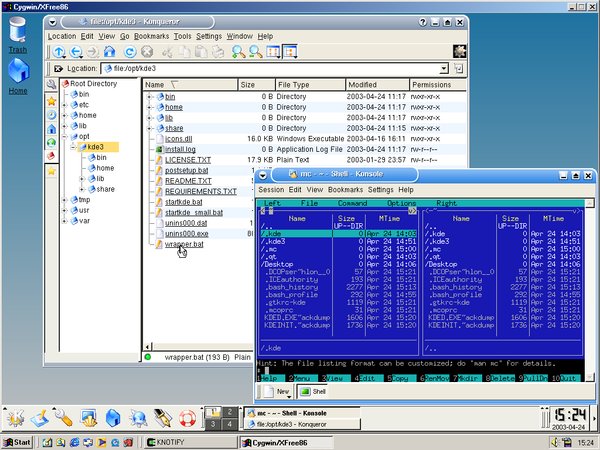Click inside the Location URL field

pos(270,68)
